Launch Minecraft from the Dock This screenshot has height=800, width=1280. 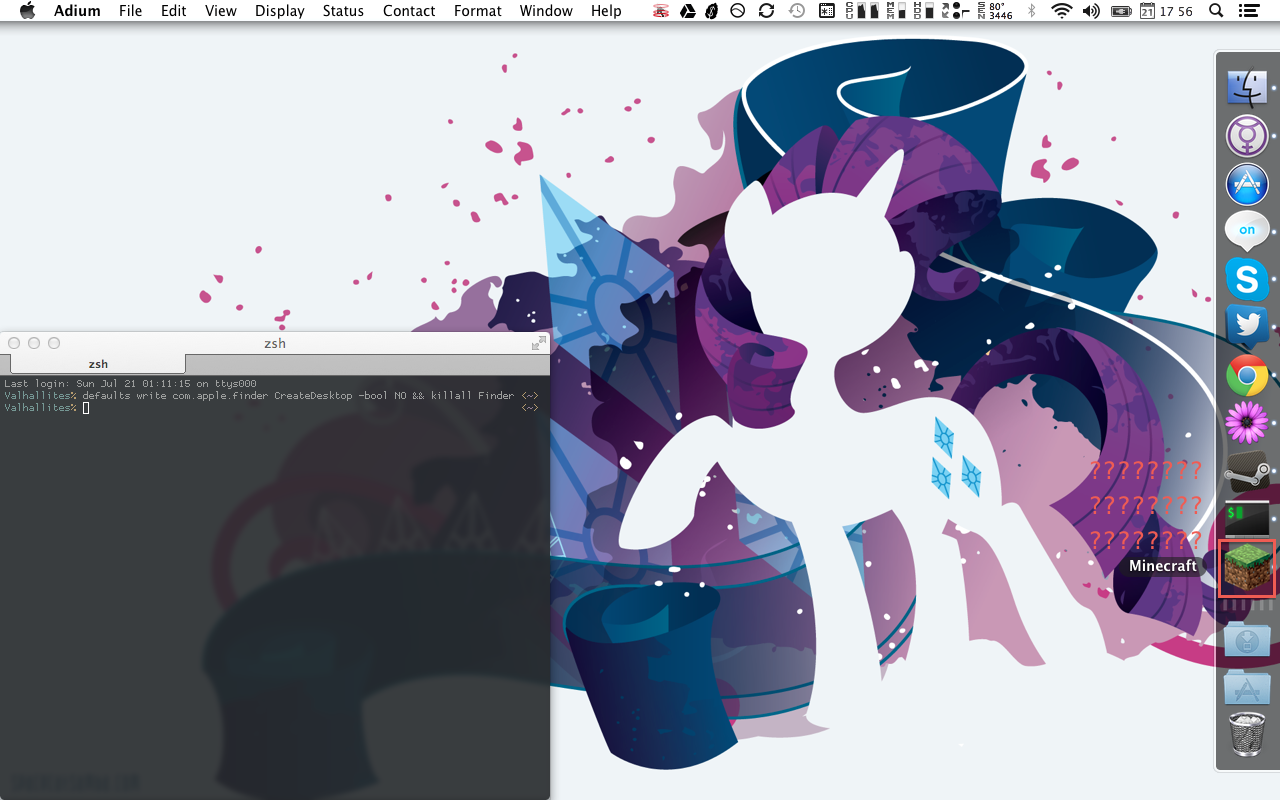pyautogui.click(x=1247, y=568)
